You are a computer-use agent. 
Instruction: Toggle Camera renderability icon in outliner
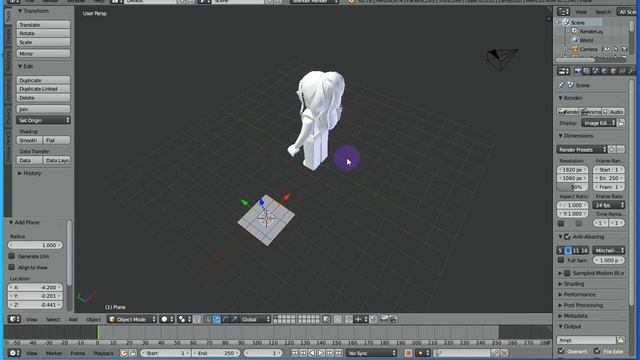[624, 49]
